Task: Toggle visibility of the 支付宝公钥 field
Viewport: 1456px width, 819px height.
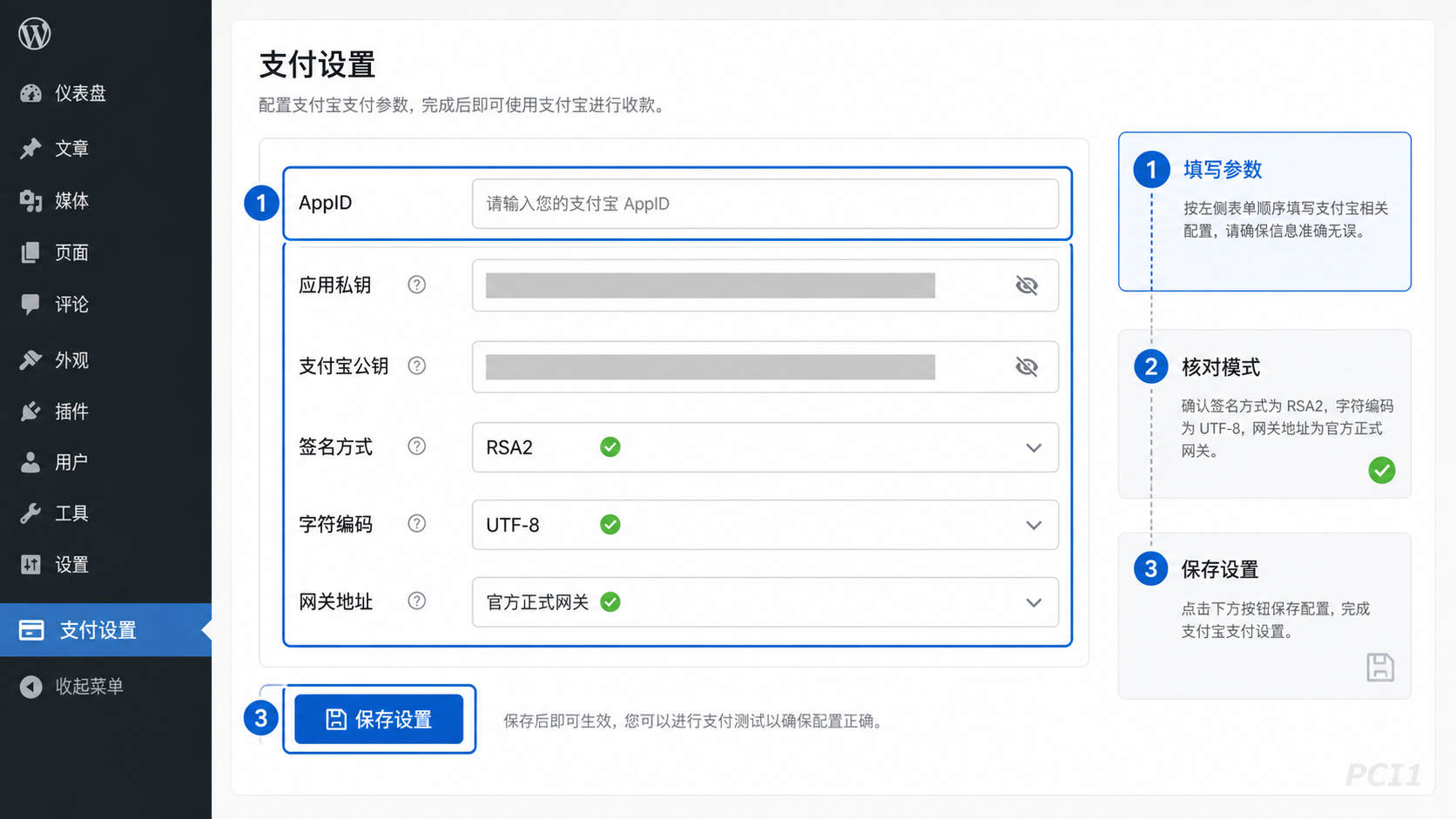Action: (1027, 366)
